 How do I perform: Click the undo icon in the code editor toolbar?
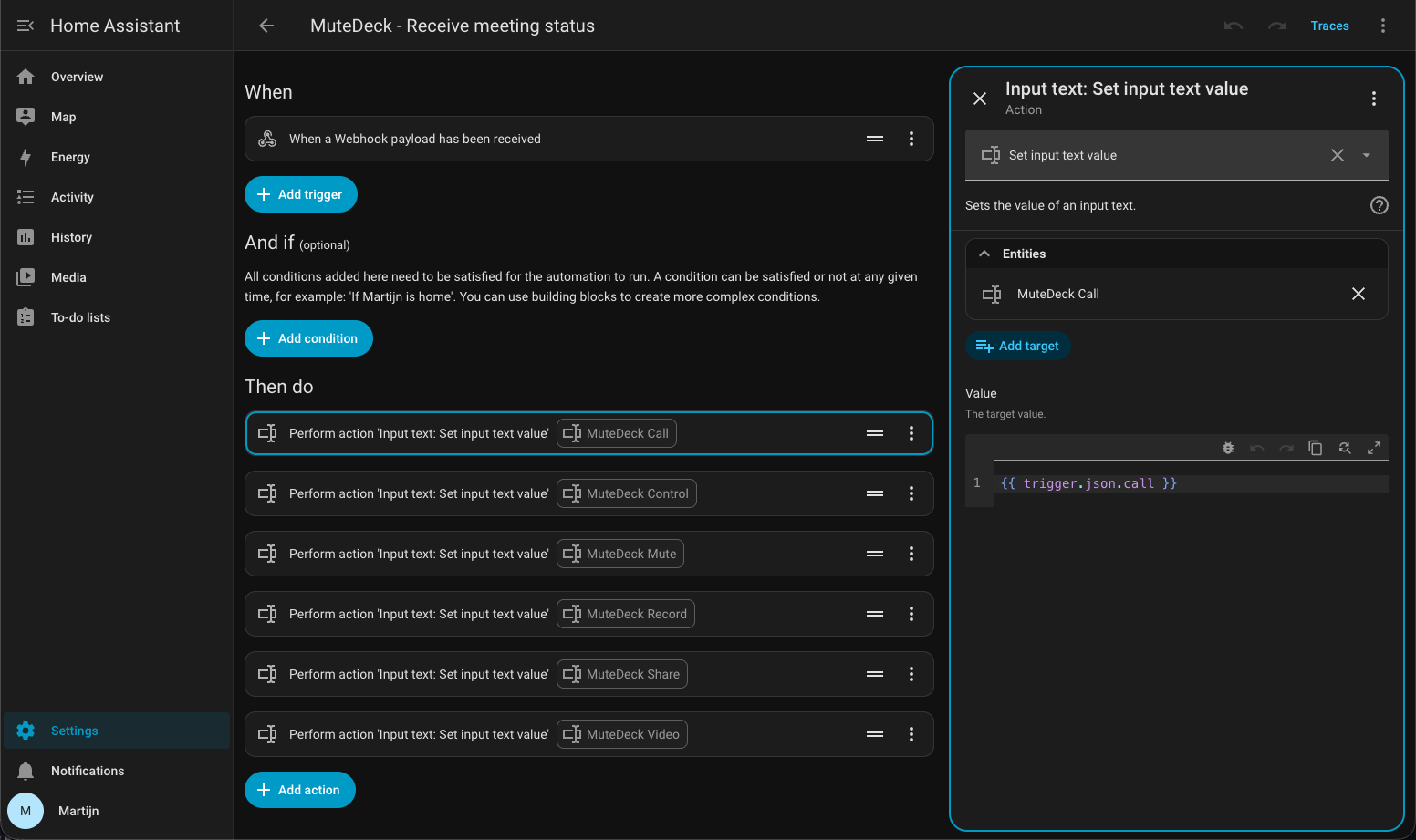1257,448
